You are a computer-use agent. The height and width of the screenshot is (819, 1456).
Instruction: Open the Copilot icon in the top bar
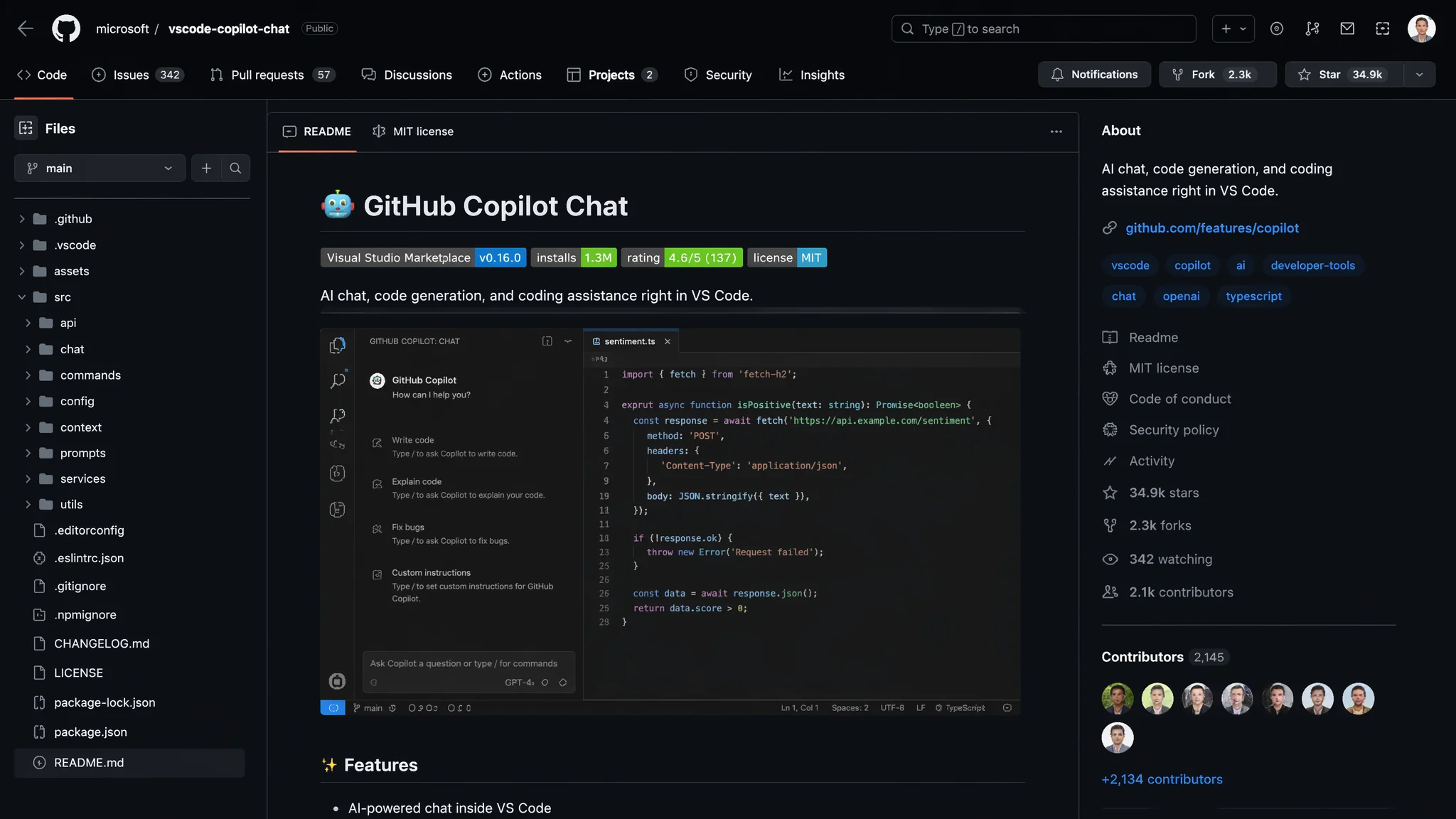click(x=1277, y=28)
